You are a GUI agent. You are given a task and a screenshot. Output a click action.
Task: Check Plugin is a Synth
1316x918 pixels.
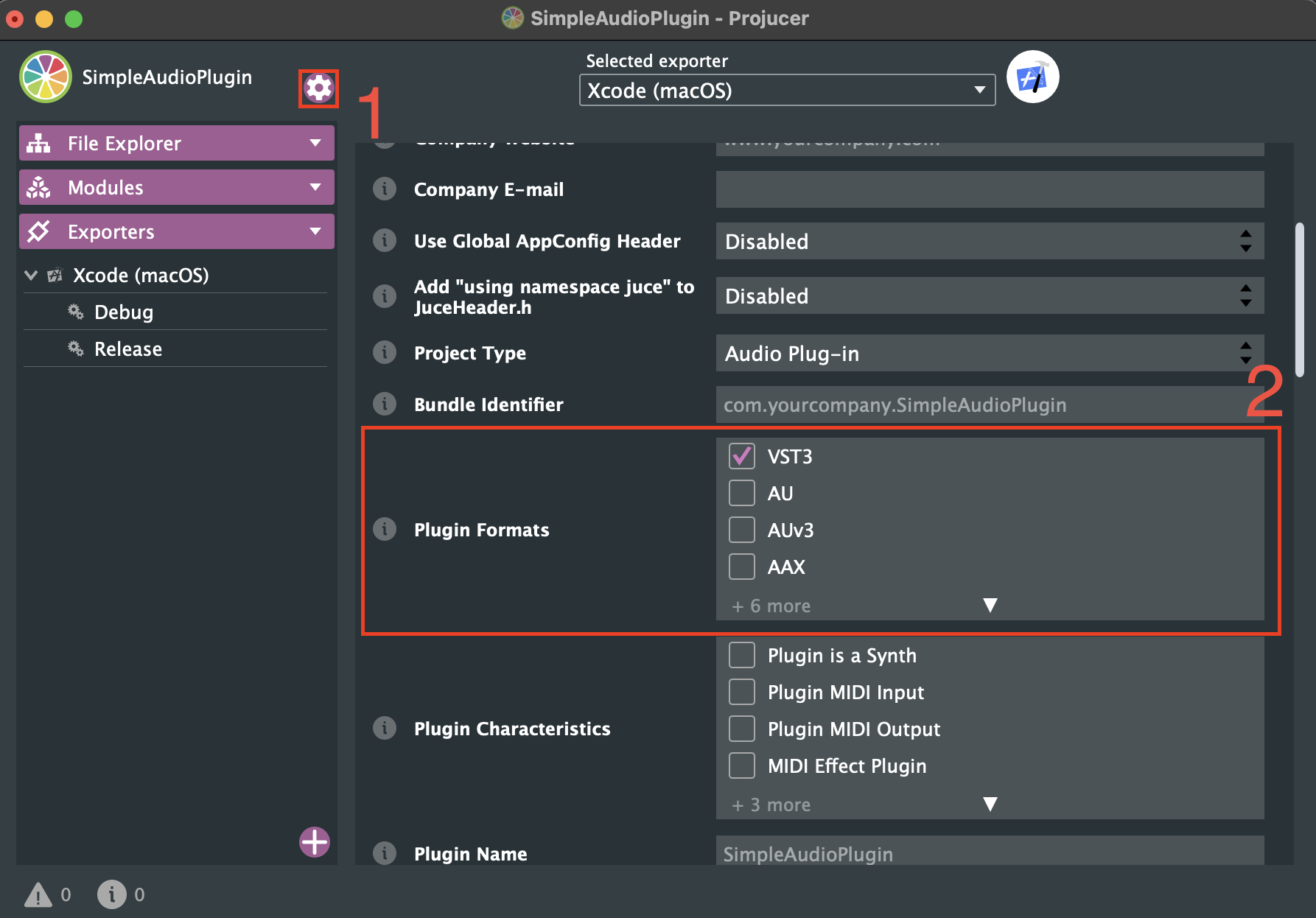pos(742,655)
